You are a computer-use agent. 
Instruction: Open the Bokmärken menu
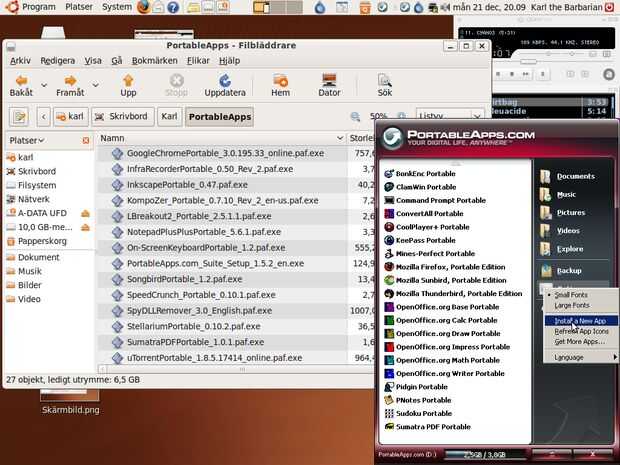(x=155, y=60)
